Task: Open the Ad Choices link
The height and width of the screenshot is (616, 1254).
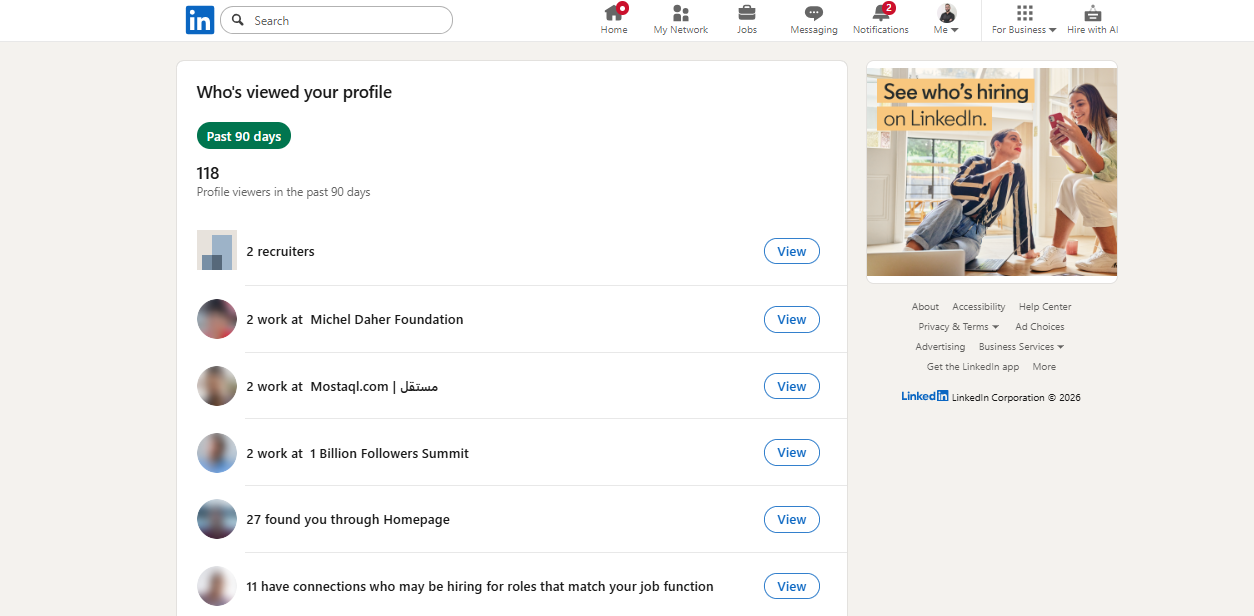Action: 1039,326
